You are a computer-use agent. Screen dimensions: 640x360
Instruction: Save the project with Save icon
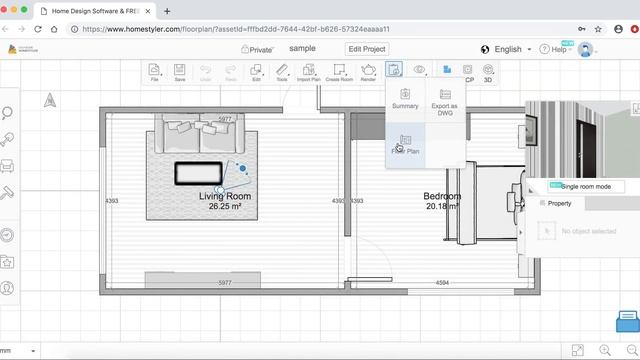[180, 72]
